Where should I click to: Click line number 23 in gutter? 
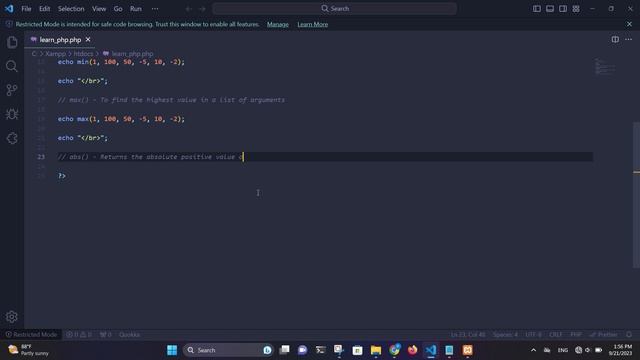click(41, 157)
